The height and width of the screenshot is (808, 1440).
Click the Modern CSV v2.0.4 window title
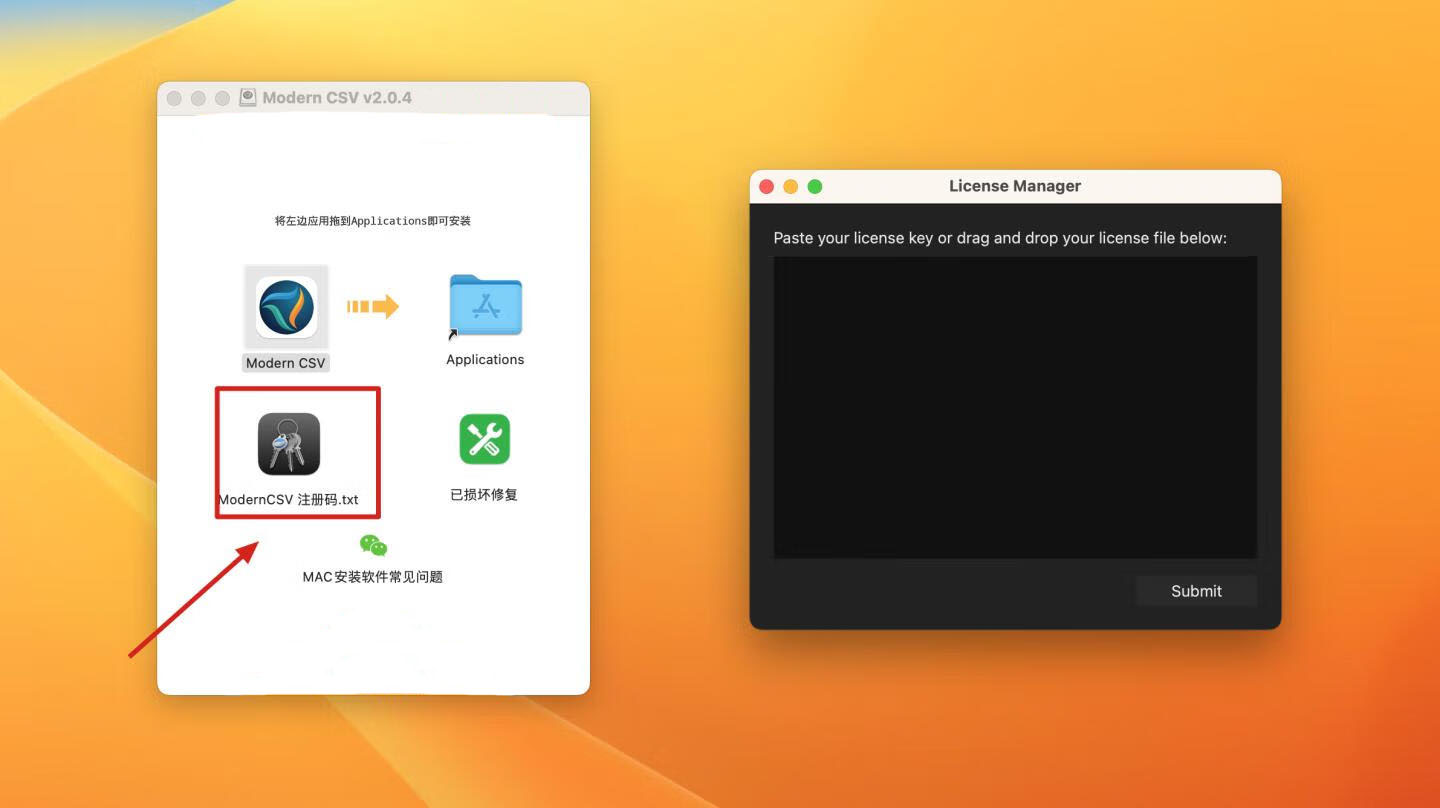(x=337, y=98)
